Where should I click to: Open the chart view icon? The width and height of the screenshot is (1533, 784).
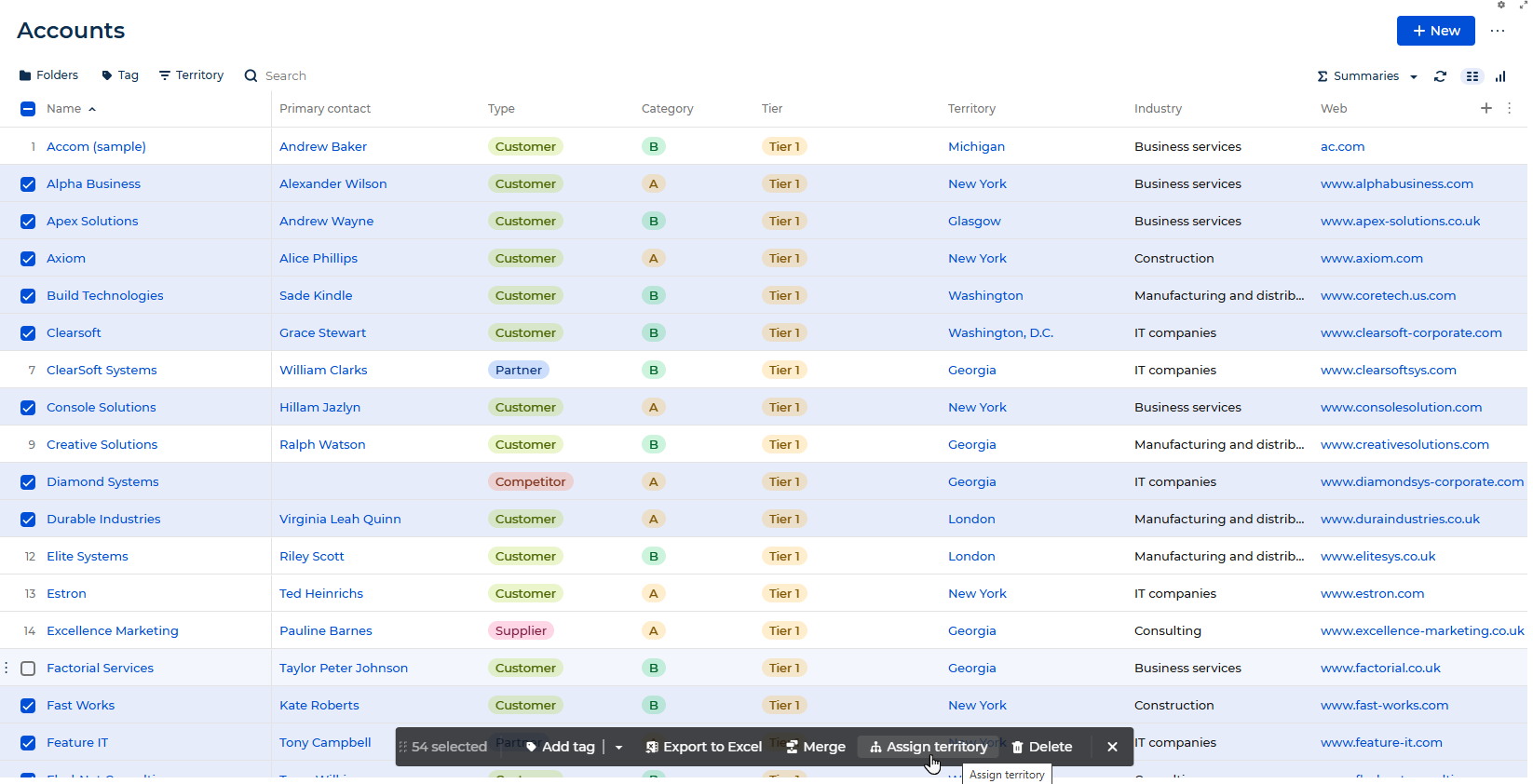tap(1500, 76)
